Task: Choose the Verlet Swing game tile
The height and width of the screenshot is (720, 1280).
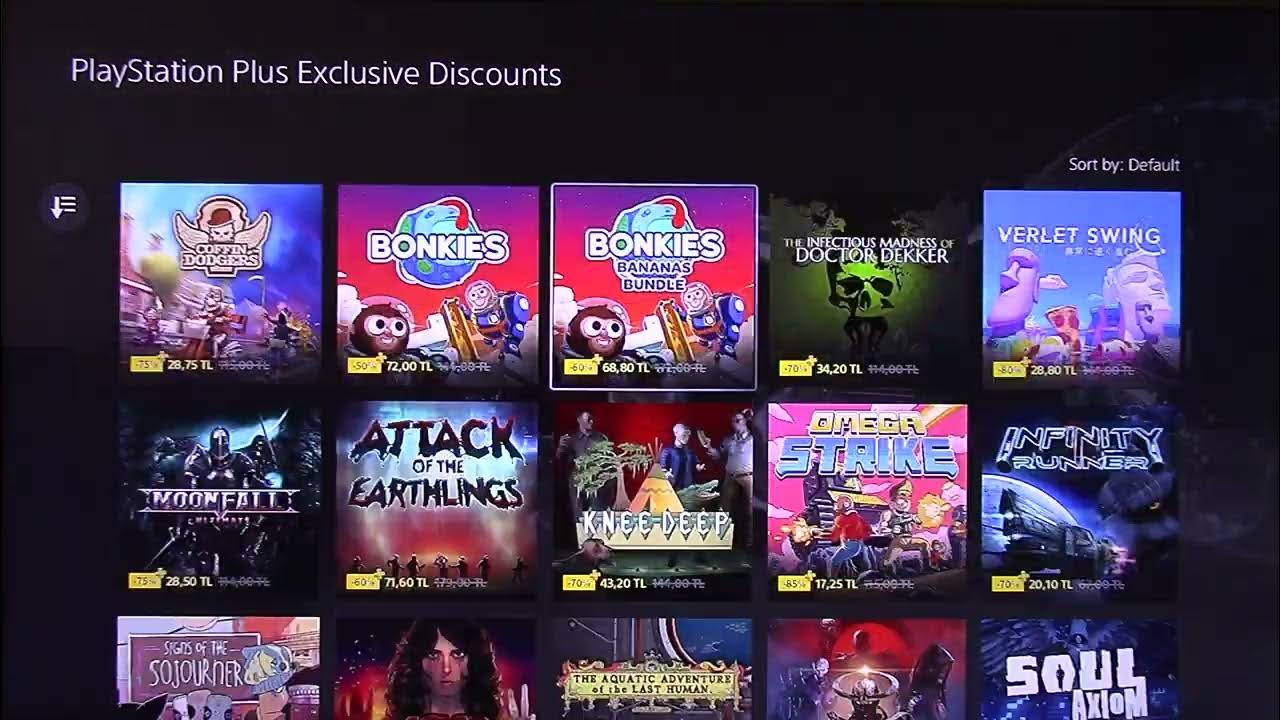Action: tap(1082, 286)
